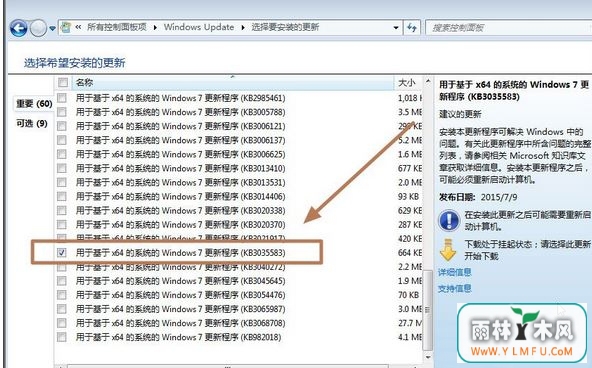Expand arrow after Windows Update breadcrumb
Screen dimensions: 592x368
[243, 28]
